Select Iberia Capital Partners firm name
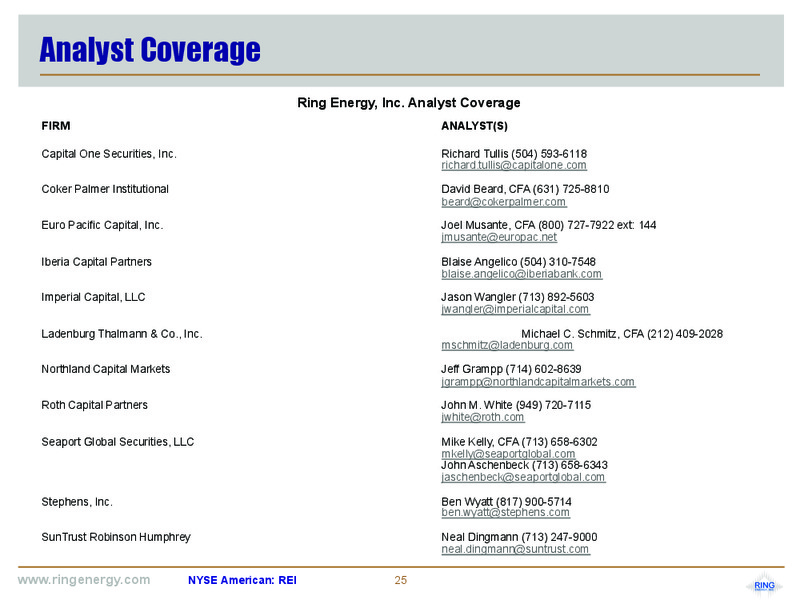 [96, 262]
